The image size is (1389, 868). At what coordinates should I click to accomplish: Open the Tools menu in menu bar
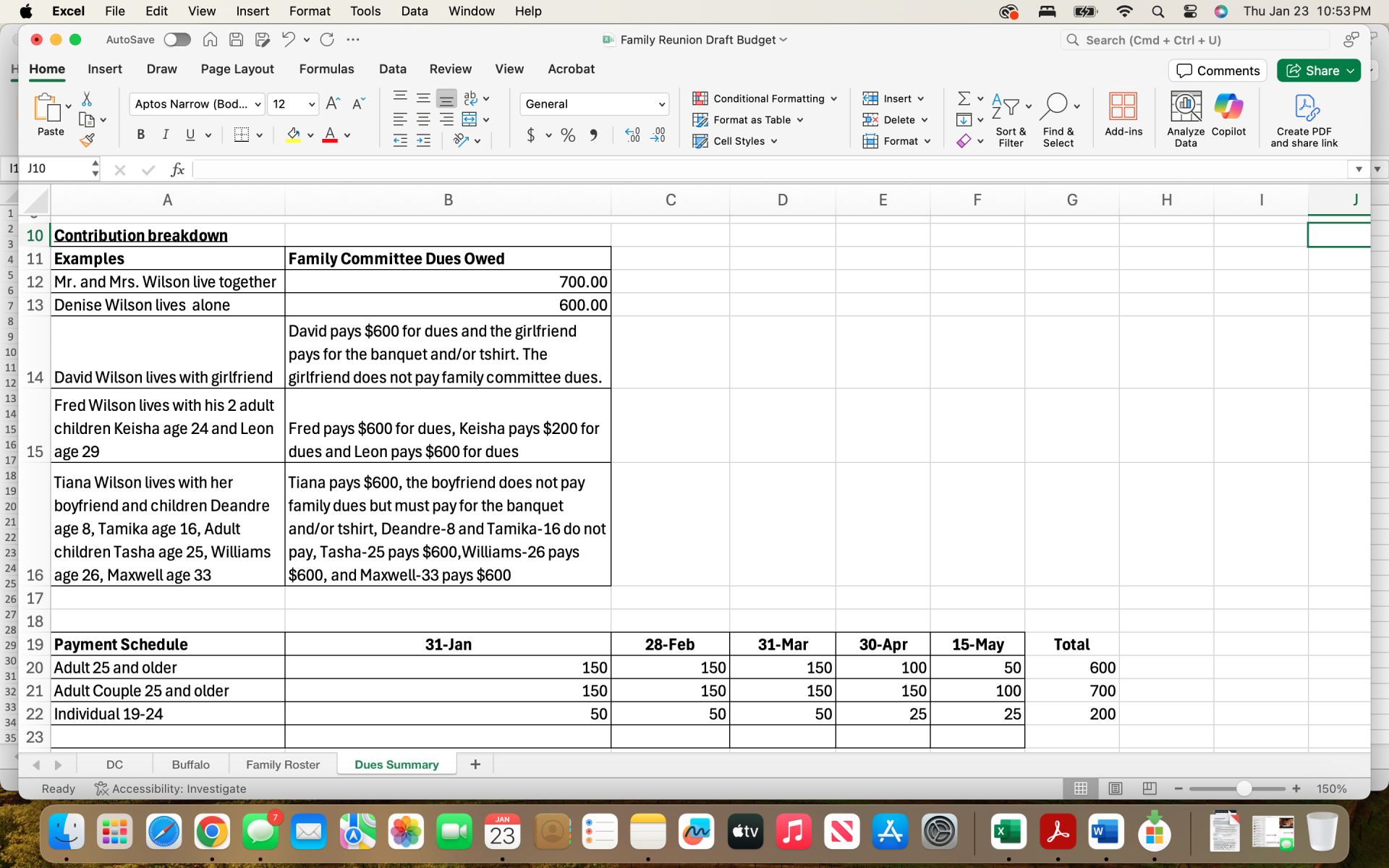coord(365,11)
